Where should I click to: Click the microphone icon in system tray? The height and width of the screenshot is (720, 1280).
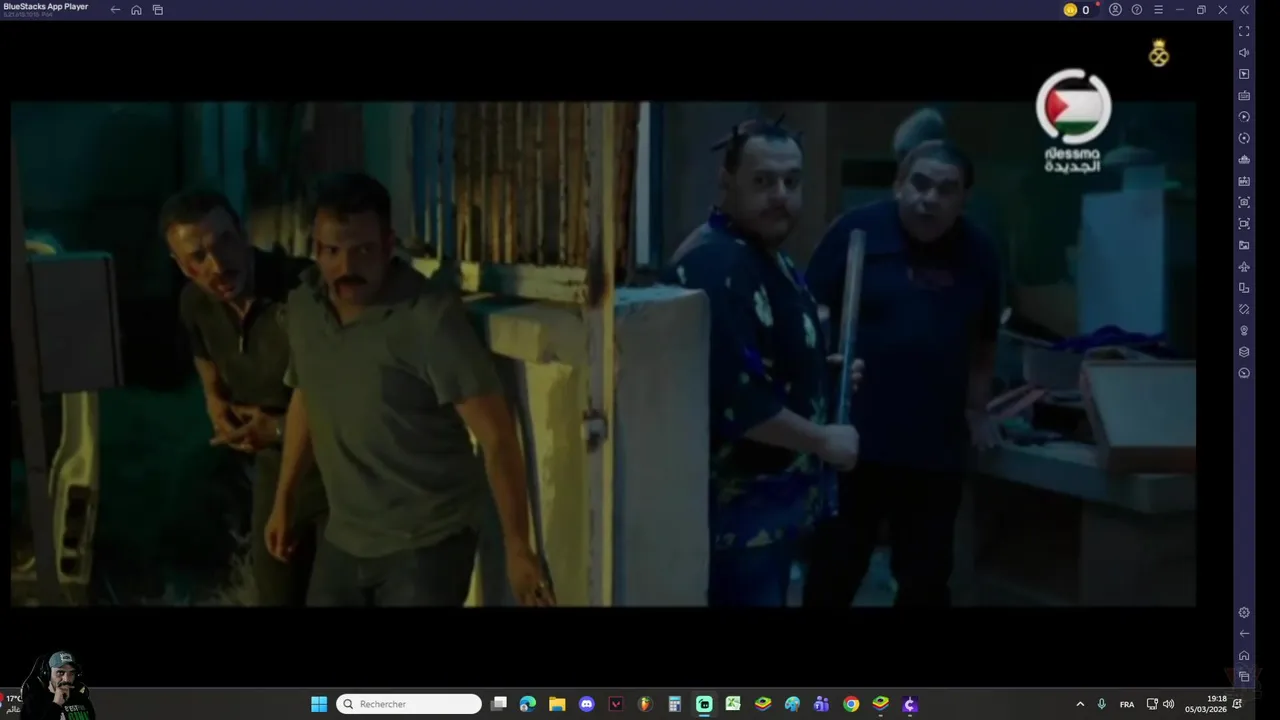tap(1102, 704)
